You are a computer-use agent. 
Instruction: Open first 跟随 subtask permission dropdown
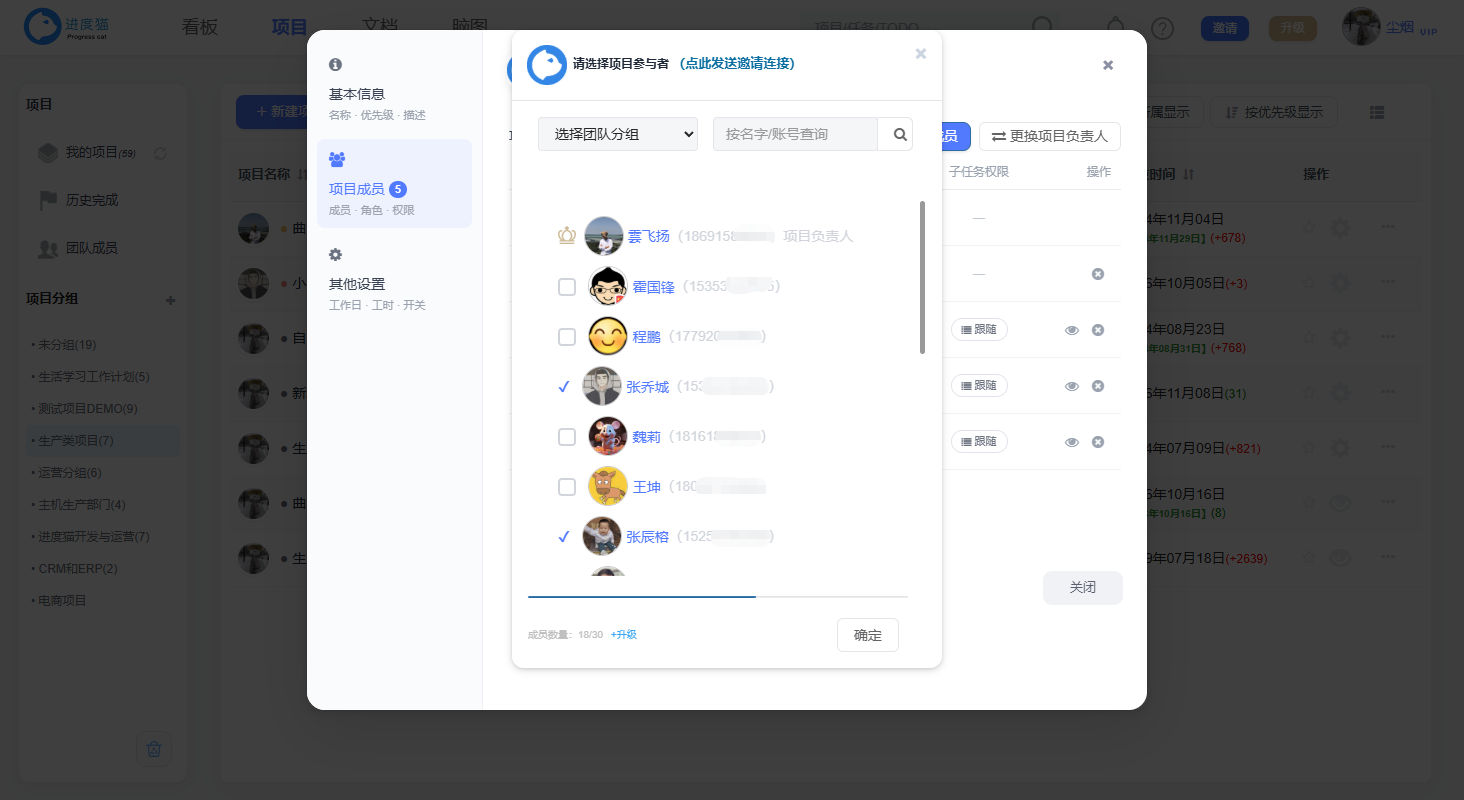coord(979,330)
